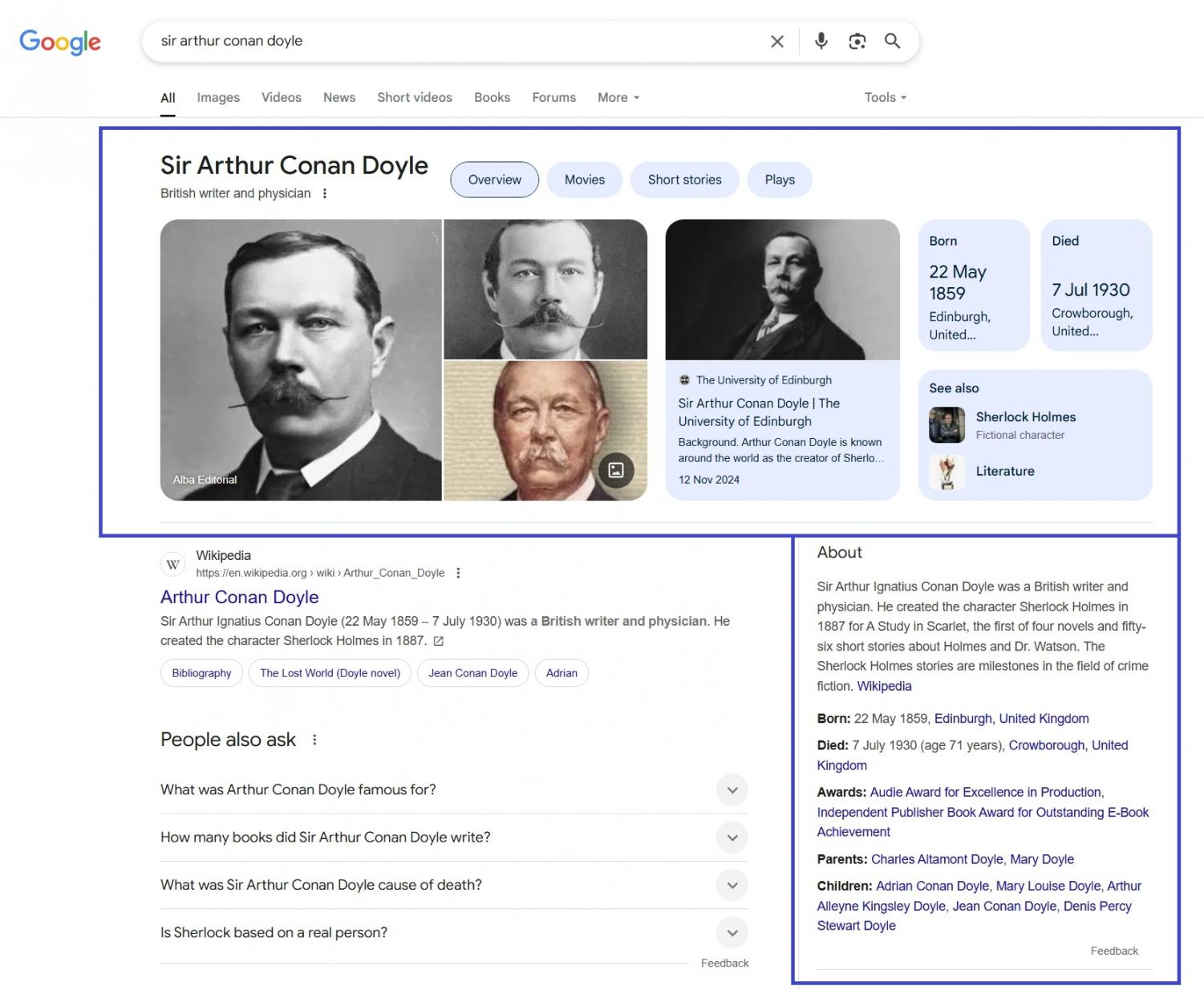Select the All results tab

[x=168, y=98]
